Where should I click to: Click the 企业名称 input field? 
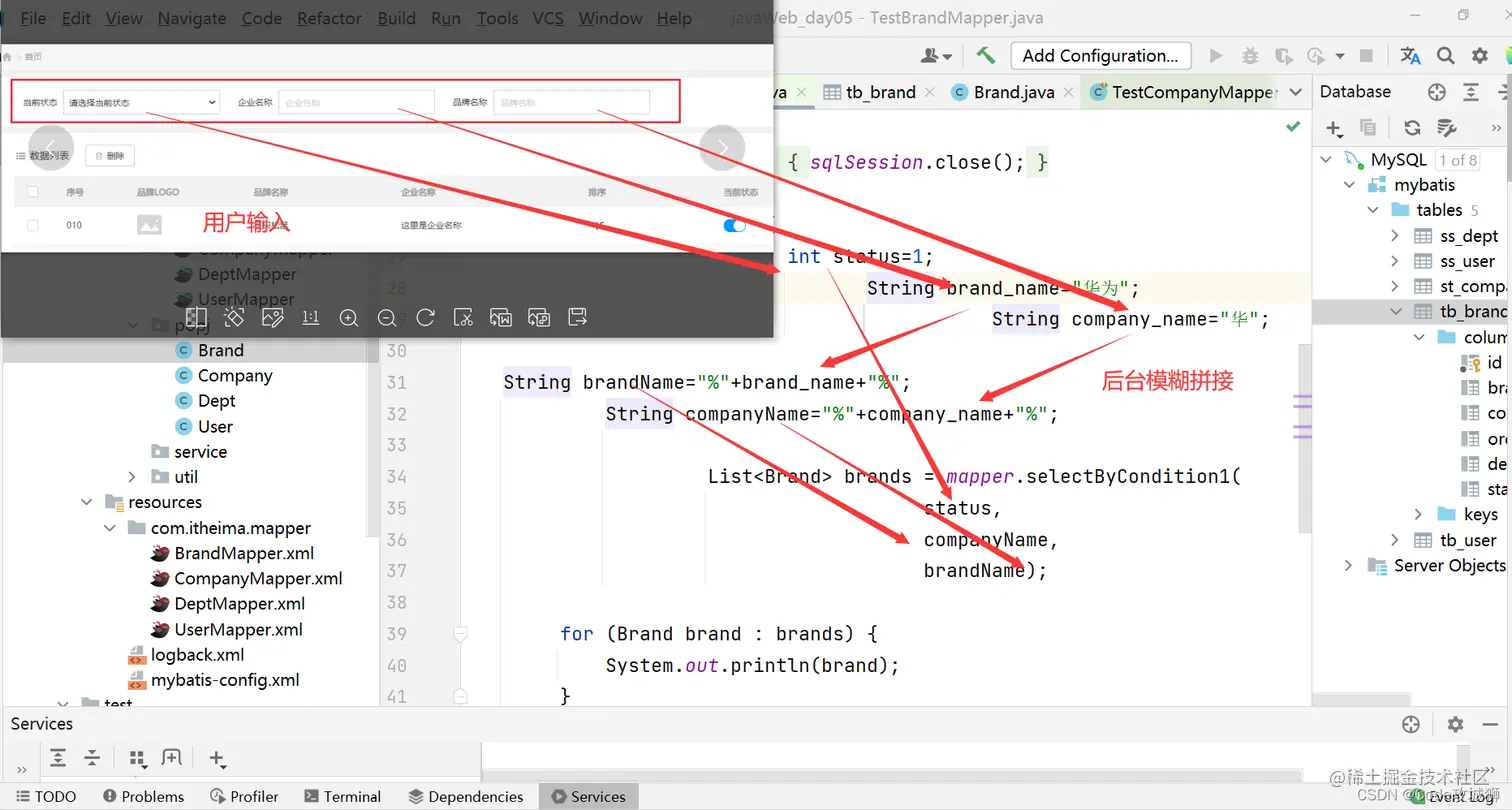tap(356, 102)
